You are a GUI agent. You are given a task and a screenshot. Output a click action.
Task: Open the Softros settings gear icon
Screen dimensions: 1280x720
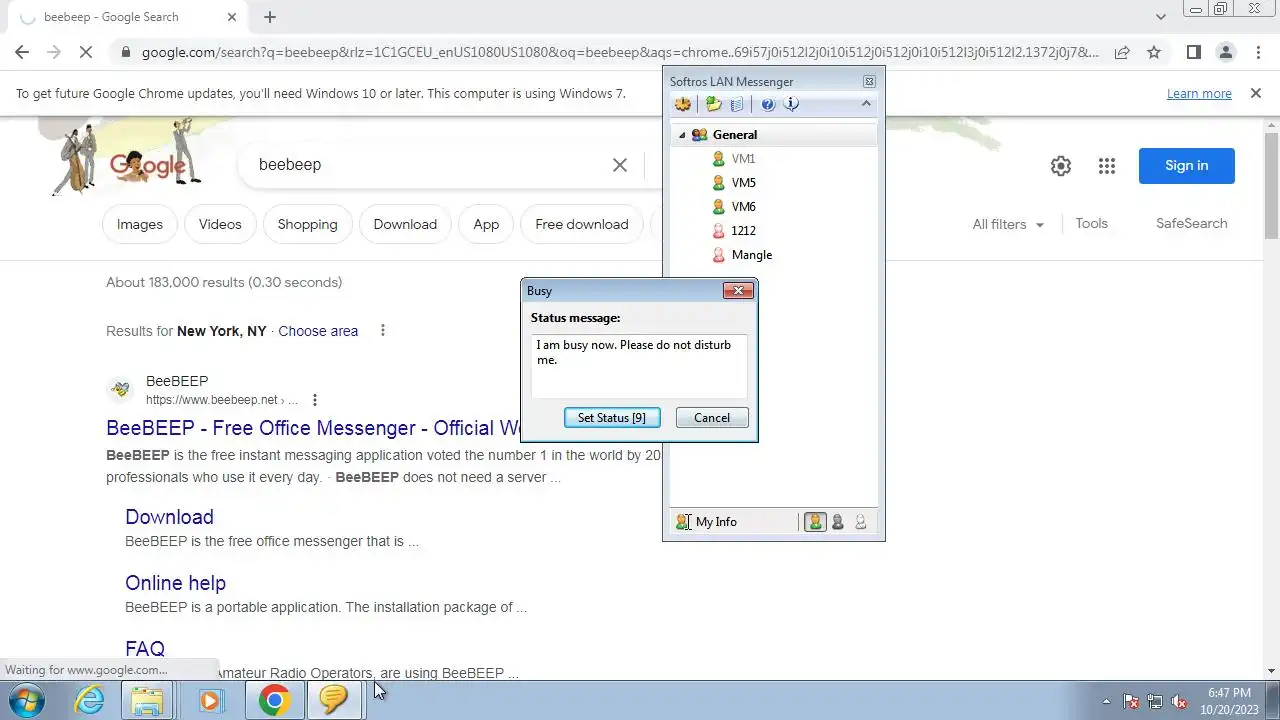pyautogui.click(x=683, y=104)
